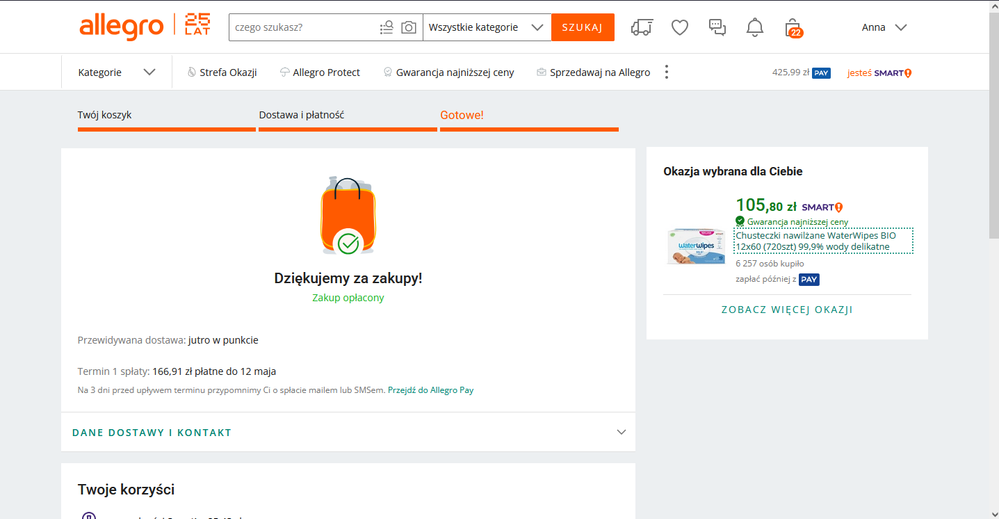999x519 pixels.
Task: Expand Wszystkie kategorie dropdown
Action: (486, 28)
